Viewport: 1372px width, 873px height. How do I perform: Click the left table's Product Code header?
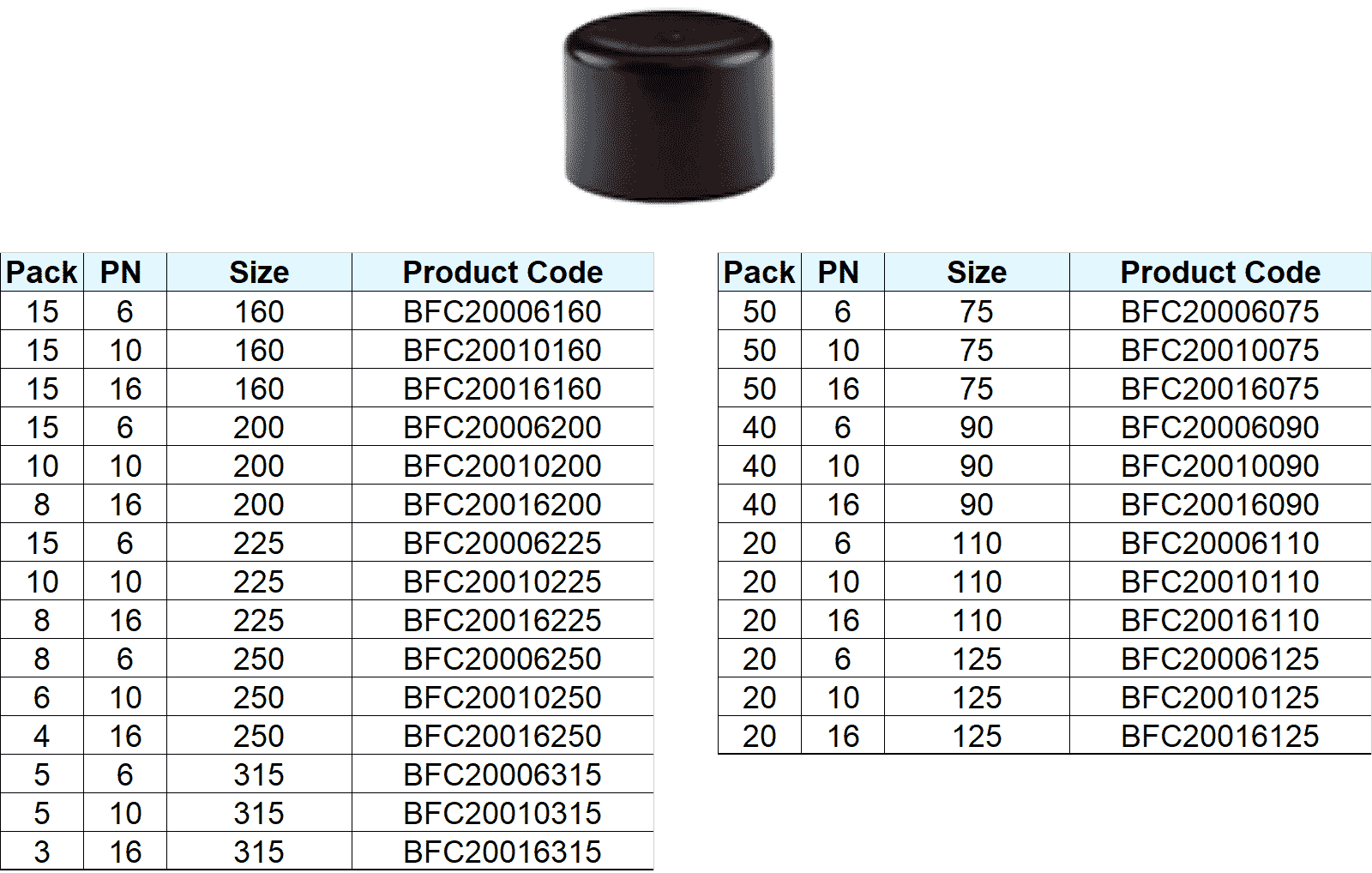tap(502, 273)
